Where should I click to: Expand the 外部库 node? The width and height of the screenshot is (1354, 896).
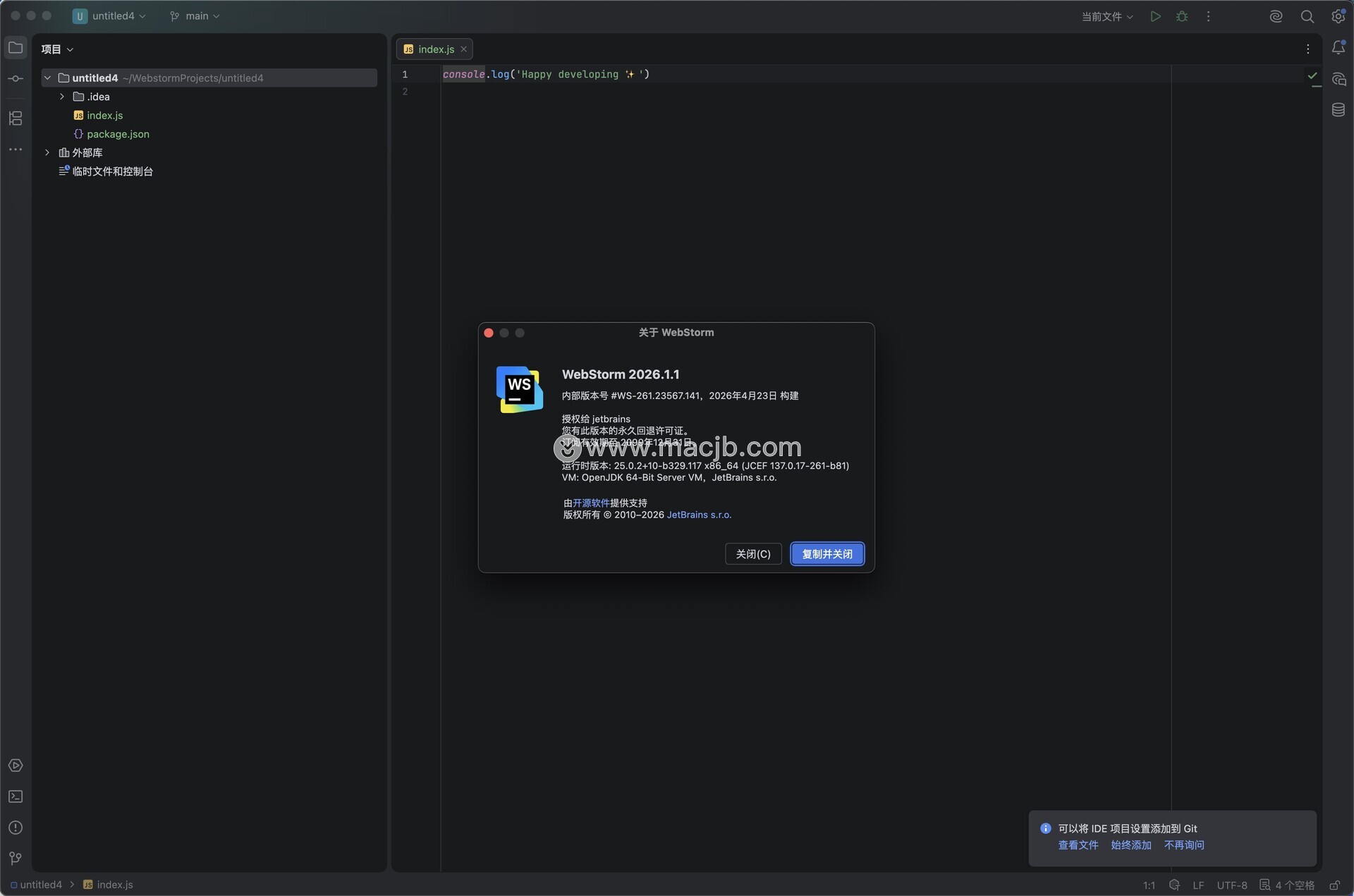pos(47,152)
